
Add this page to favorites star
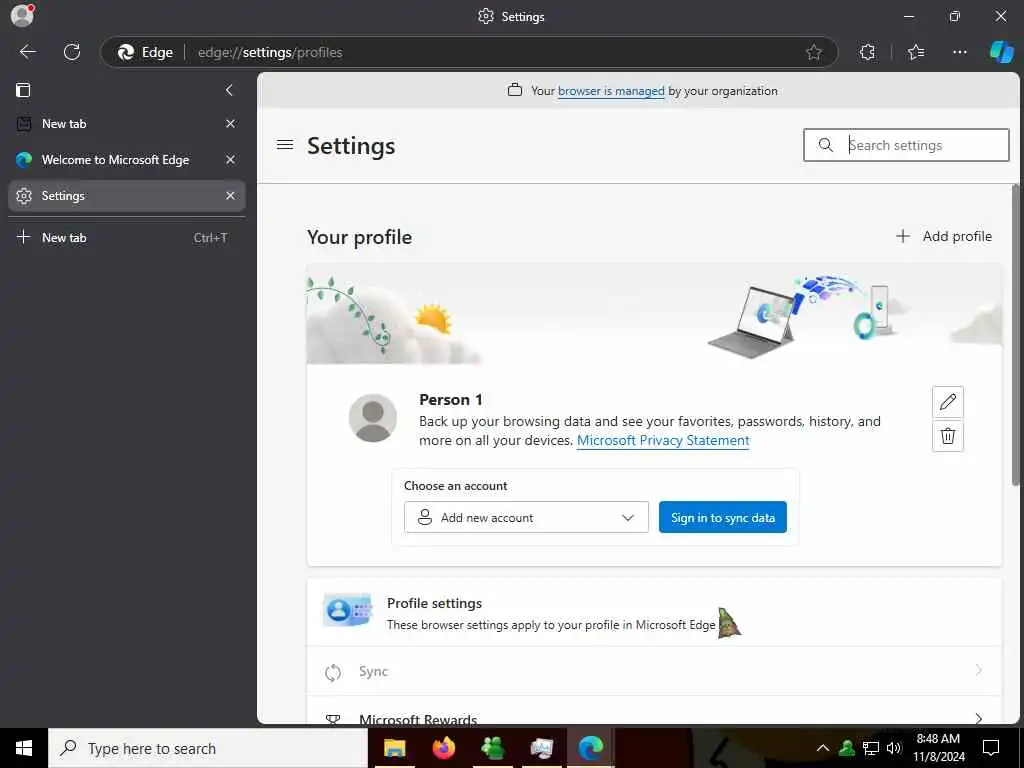point(814,52)
